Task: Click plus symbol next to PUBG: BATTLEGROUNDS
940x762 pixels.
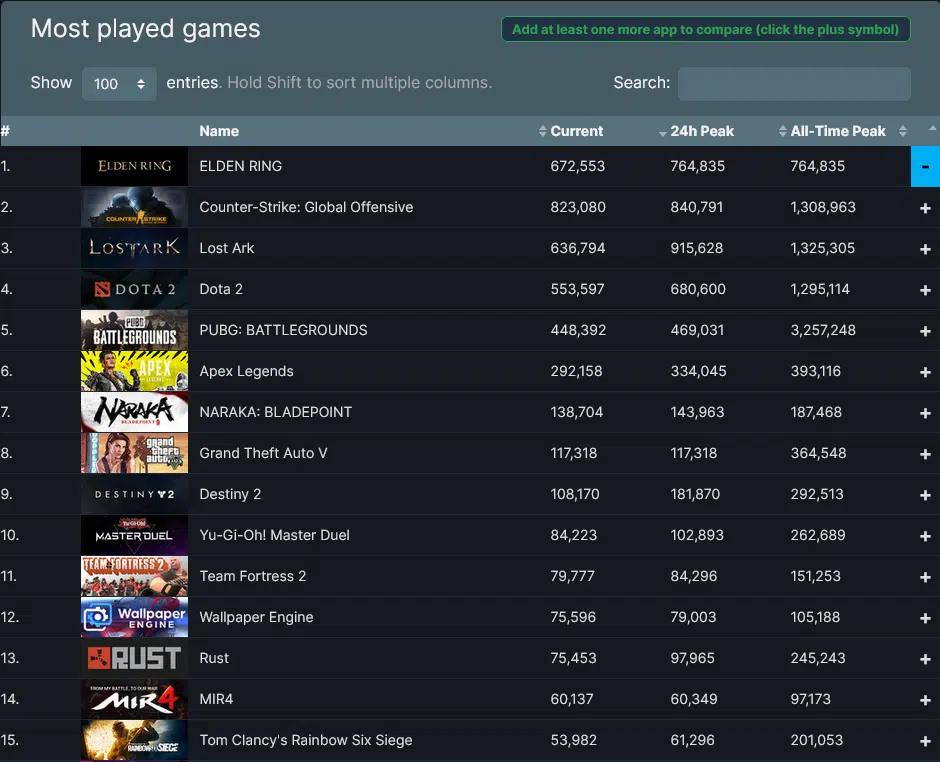Action: [x=925, y=331]
